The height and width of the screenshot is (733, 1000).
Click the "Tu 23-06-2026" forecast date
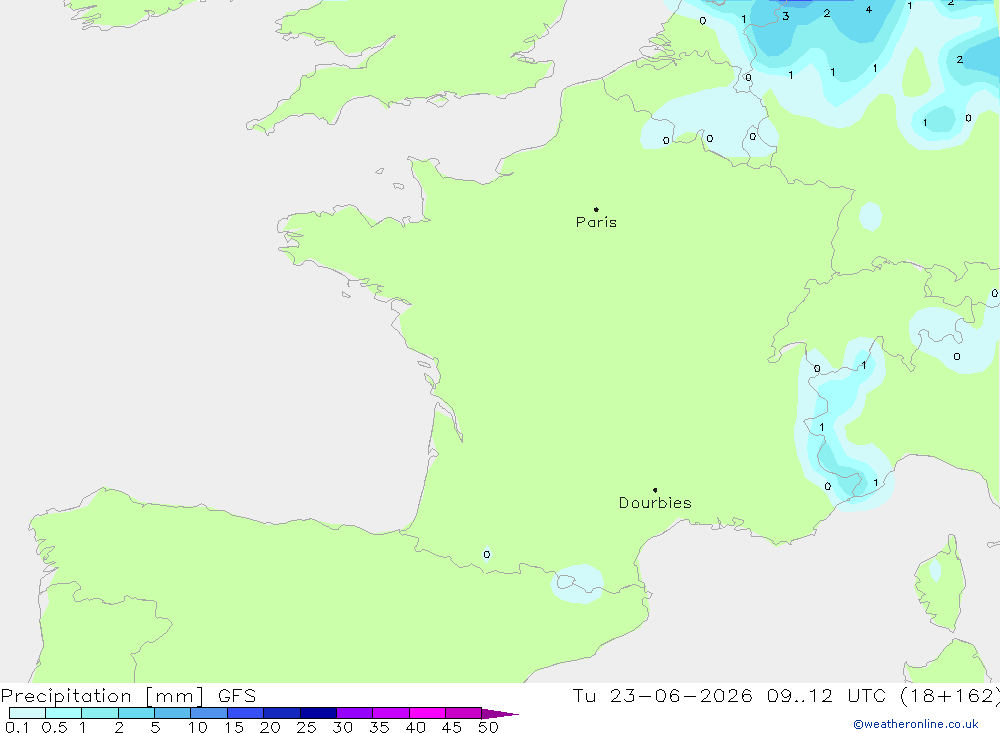tap(662, 696)
